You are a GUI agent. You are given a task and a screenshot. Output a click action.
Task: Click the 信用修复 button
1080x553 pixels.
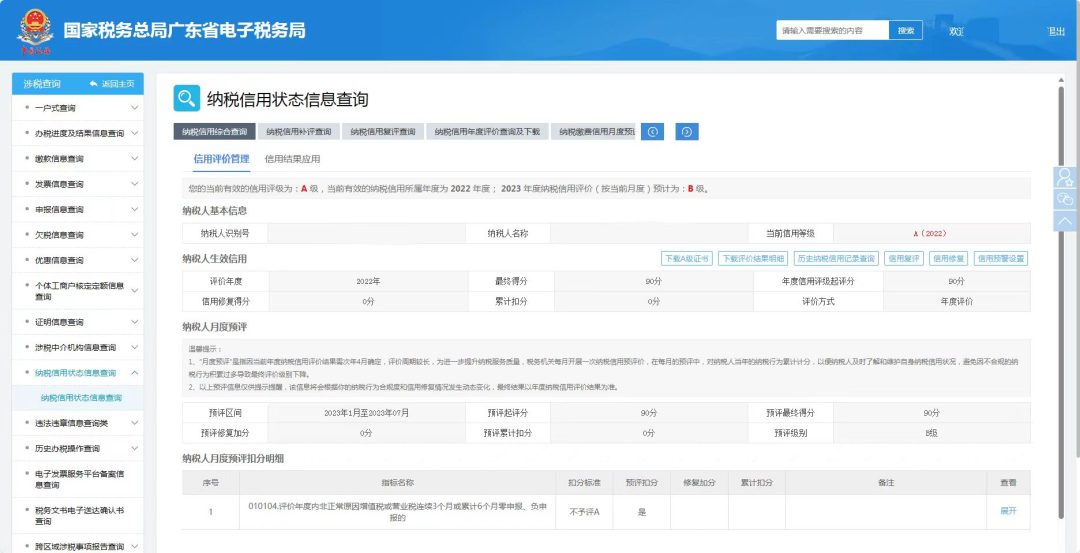[948, 259]
